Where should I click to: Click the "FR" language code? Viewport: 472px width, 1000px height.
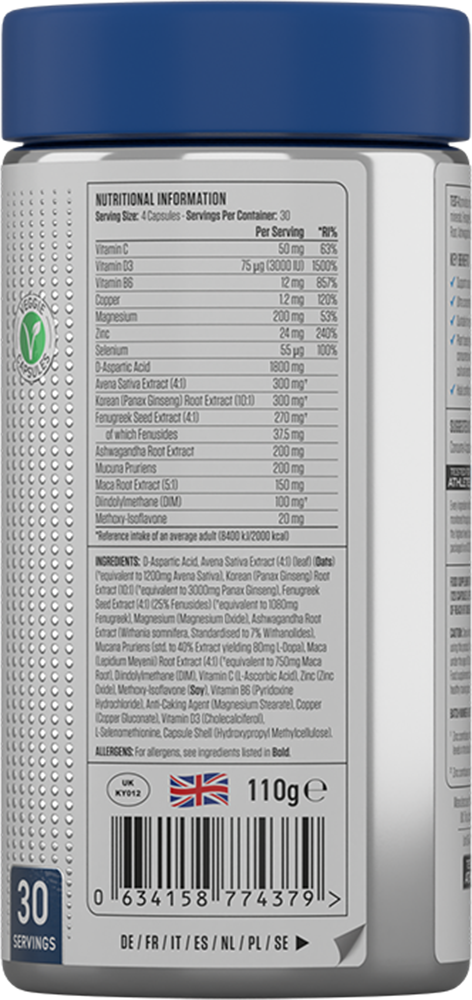pos(153,943)
